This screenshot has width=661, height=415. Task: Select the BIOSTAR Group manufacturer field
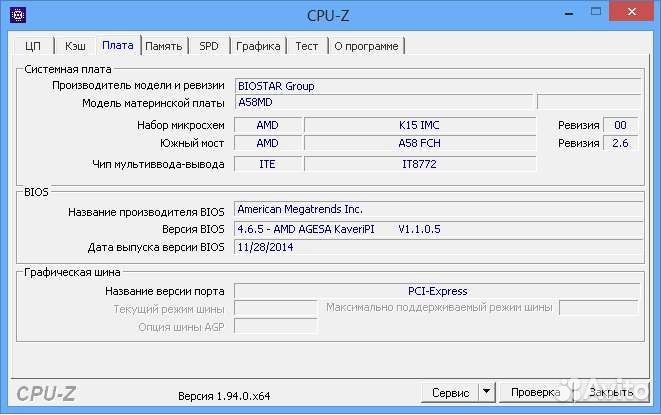(438, 86)
